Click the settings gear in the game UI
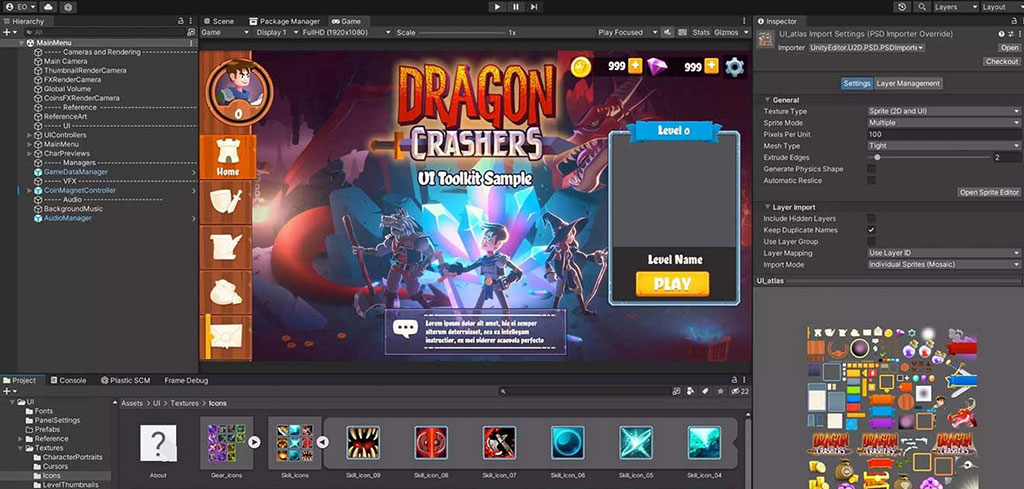Image resolution: width=1024 pixels, height=489 pixels. click(x=735, y=67)
